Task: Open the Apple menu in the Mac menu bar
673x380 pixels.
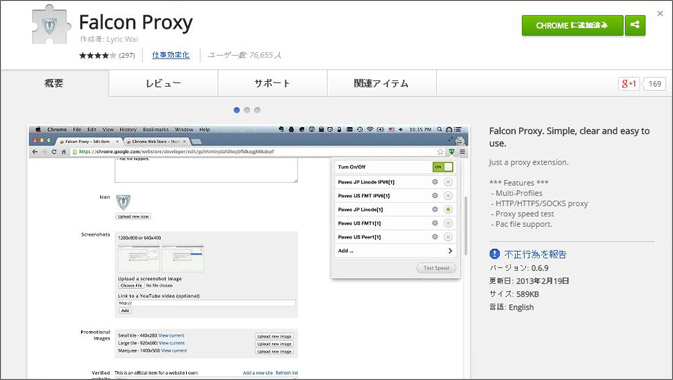Action: [x=38, y=129]
